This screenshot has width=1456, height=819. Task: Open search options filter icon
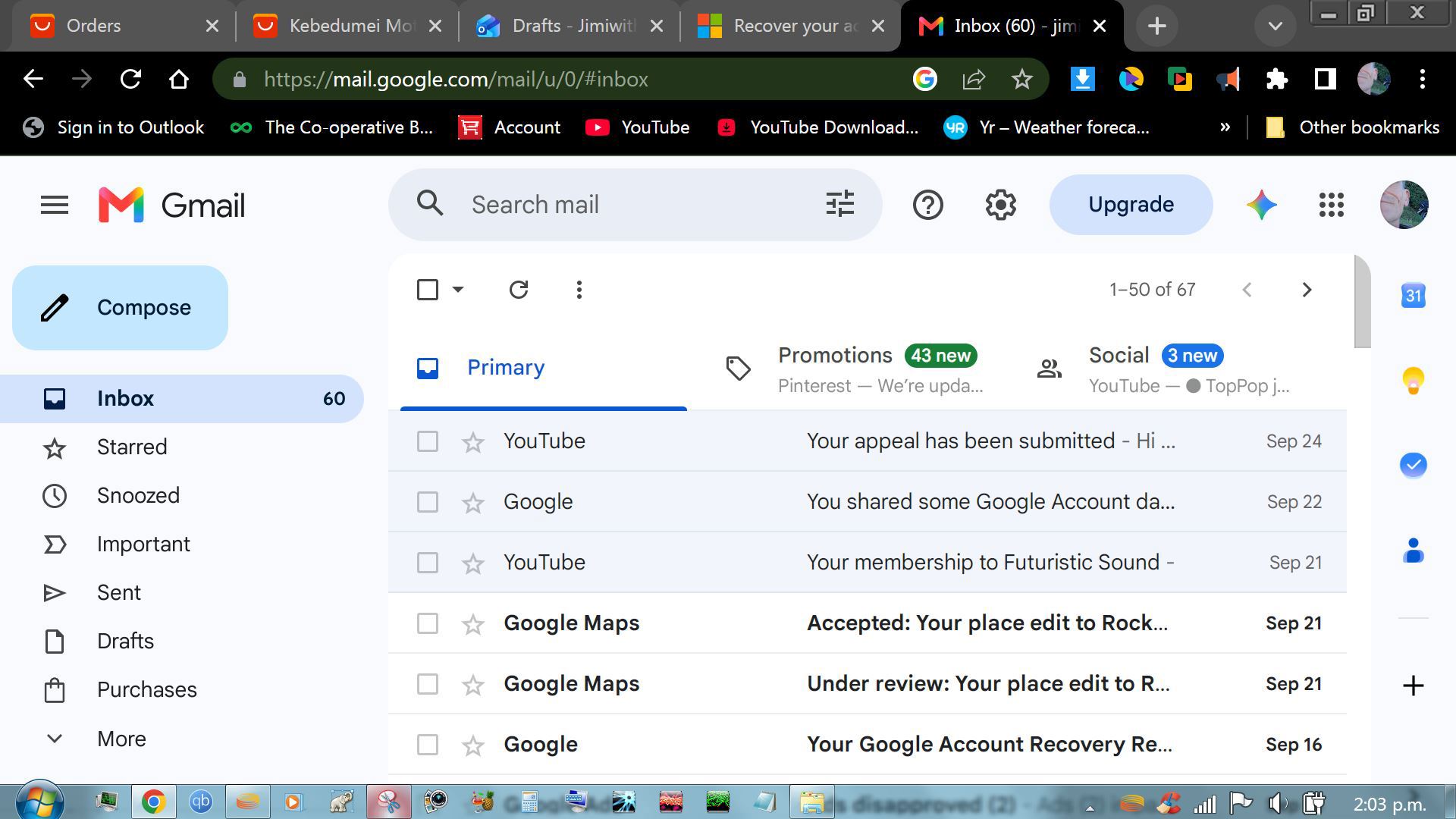(x=839, y=204)
